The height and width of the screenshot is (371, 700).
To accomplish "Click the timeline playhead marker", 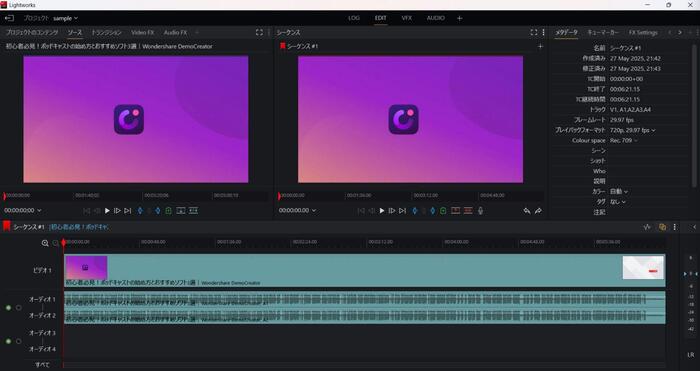I will tap(63, 242).
